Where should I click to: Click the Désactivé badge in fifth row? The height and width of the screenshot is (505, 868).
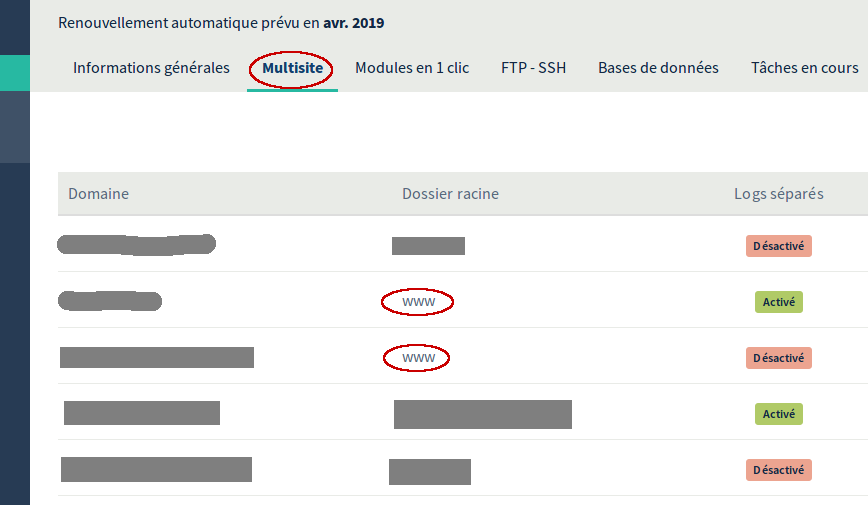(778, 470)
